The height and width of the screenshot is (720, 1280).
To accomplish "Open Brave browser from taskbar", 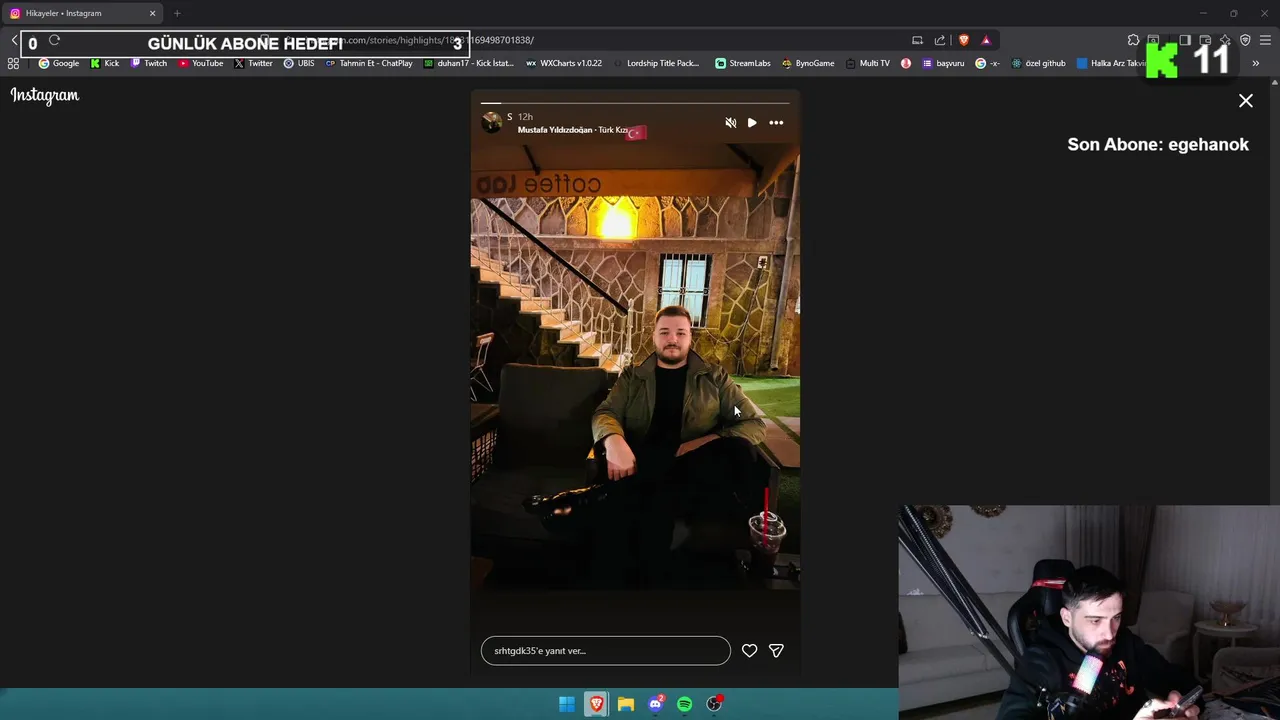I will click(596, 704).
